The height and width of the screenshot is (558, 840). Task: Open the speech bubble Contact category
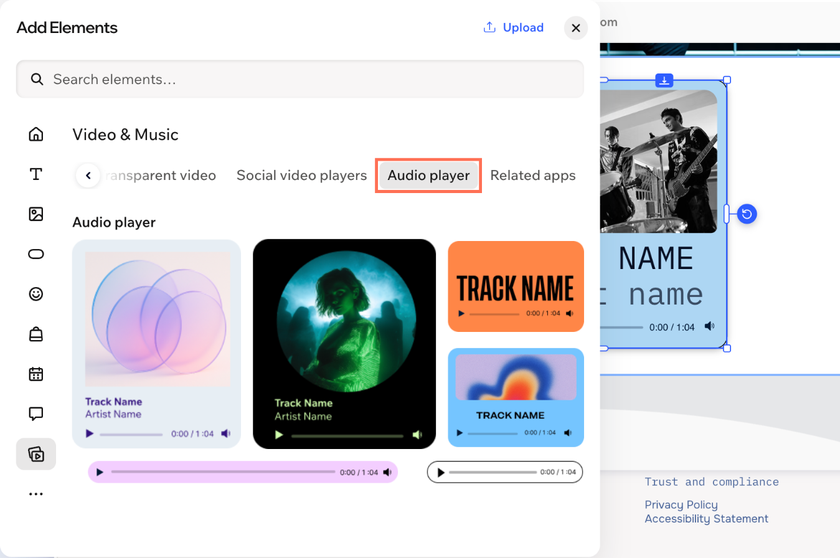click(36, 413)
